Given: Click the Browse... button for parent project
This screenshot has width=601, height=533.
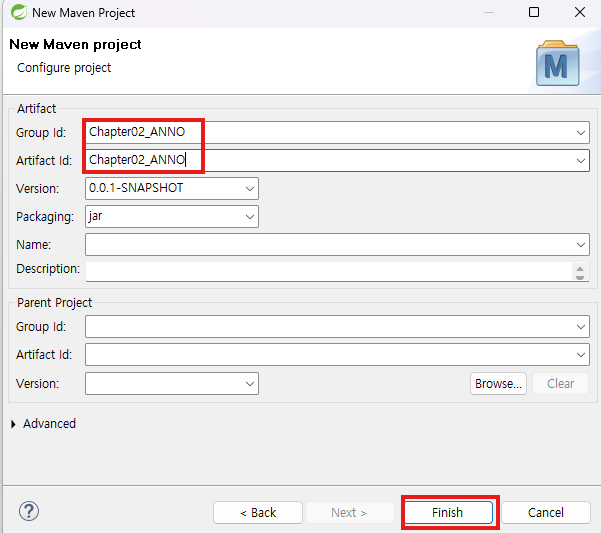Looking at the screenshot, I should coord(498,384).
